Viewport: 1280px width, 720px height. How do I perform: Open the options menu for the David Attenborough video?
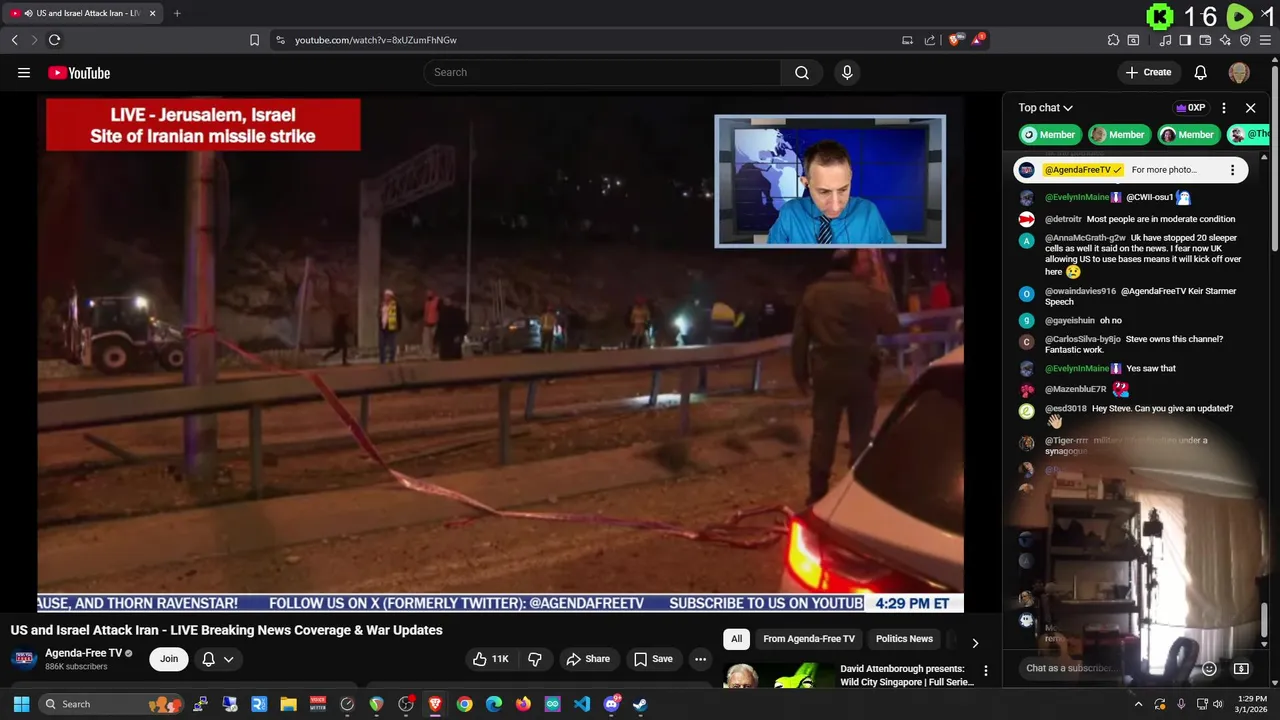(x=985, y=671)
